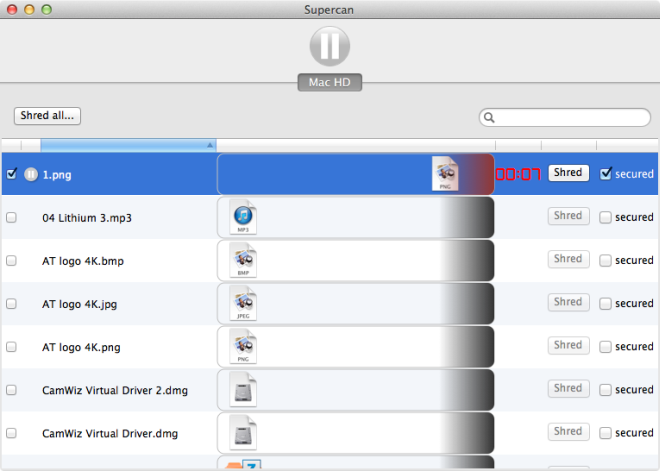Shred AT logo 4K.bmp
The image size is (660, 471).
pyautogui.click(x=568, y=259)
